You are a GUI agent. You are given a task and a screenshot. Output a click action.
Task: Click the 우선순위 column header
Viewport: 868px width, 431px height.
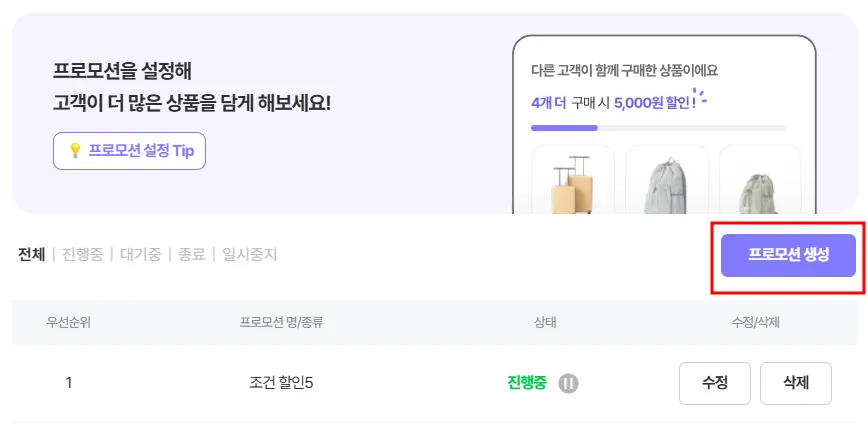tap(68, 323)
